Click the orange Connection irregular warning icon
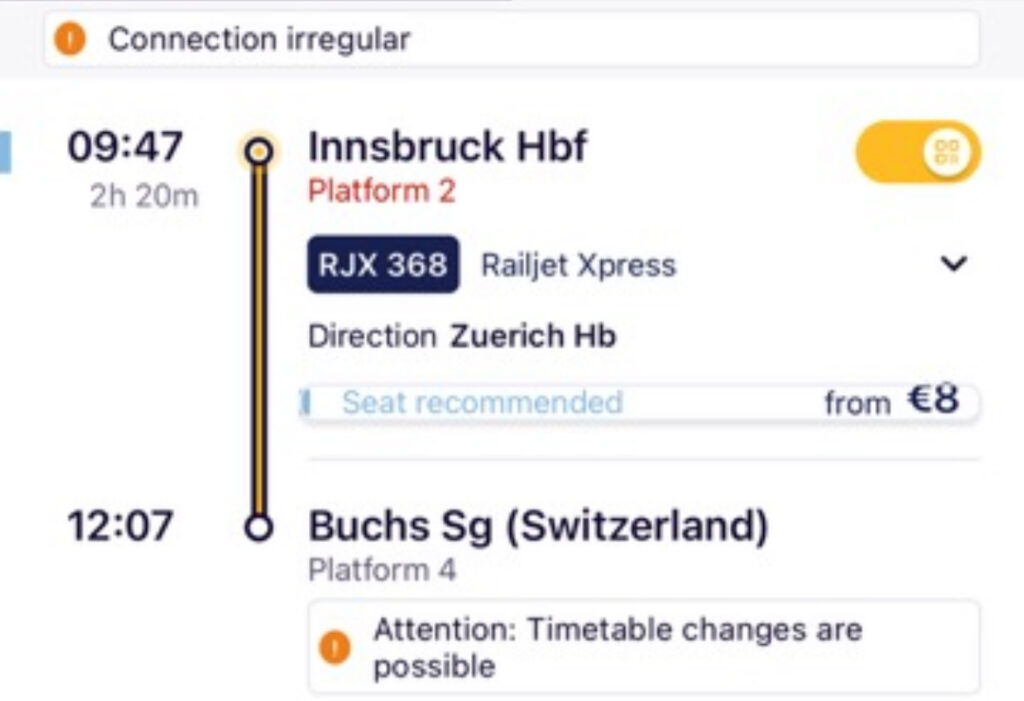Screen dimensions: 1024x701 click(x=70, y=39)
